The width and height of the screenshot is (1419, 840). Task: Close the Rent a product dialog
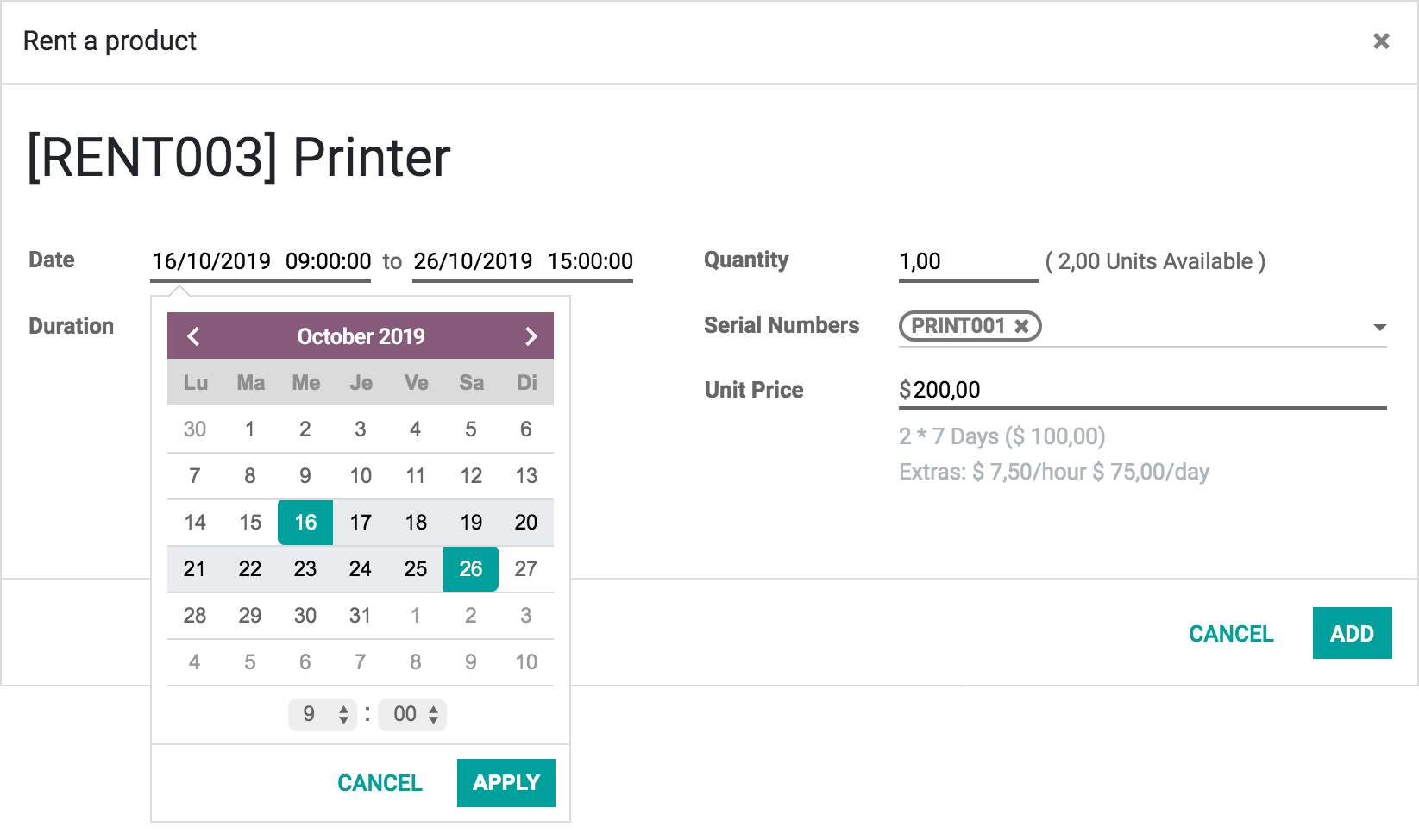pyautogui.click(x=1381, y=41)
